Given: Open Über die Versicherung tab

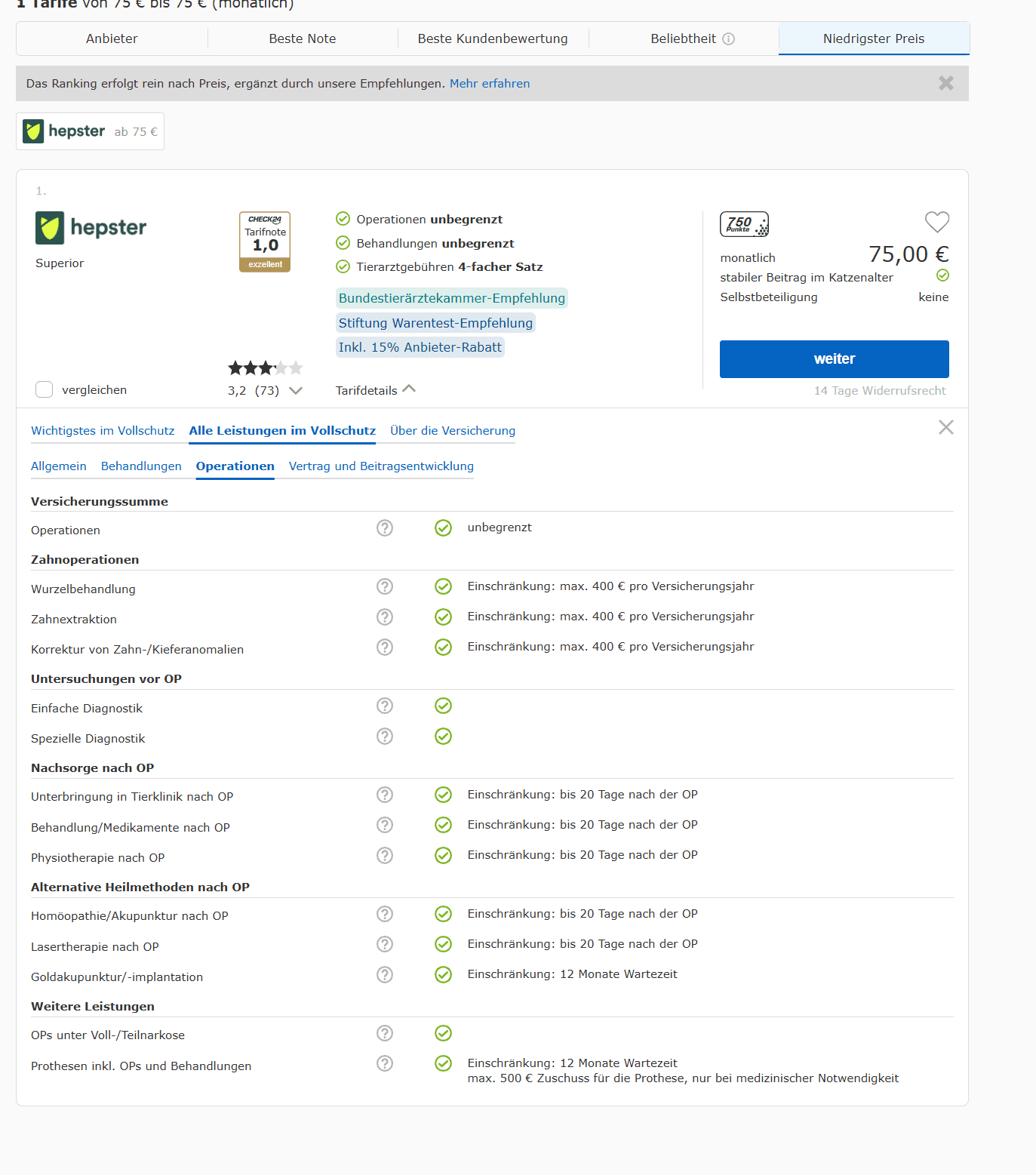Looking at the screenshot, I should tap(453, 430).
